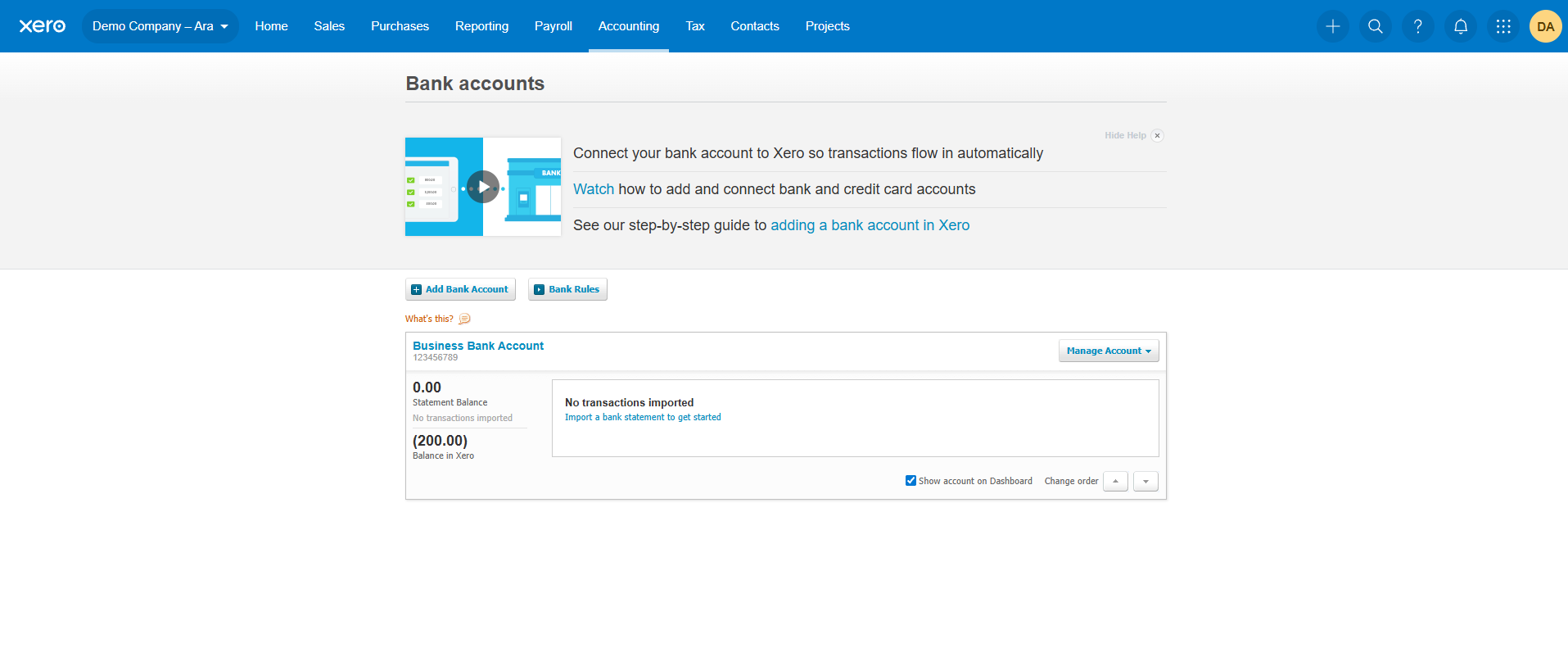Open the Payroll menu

(554, 26)
